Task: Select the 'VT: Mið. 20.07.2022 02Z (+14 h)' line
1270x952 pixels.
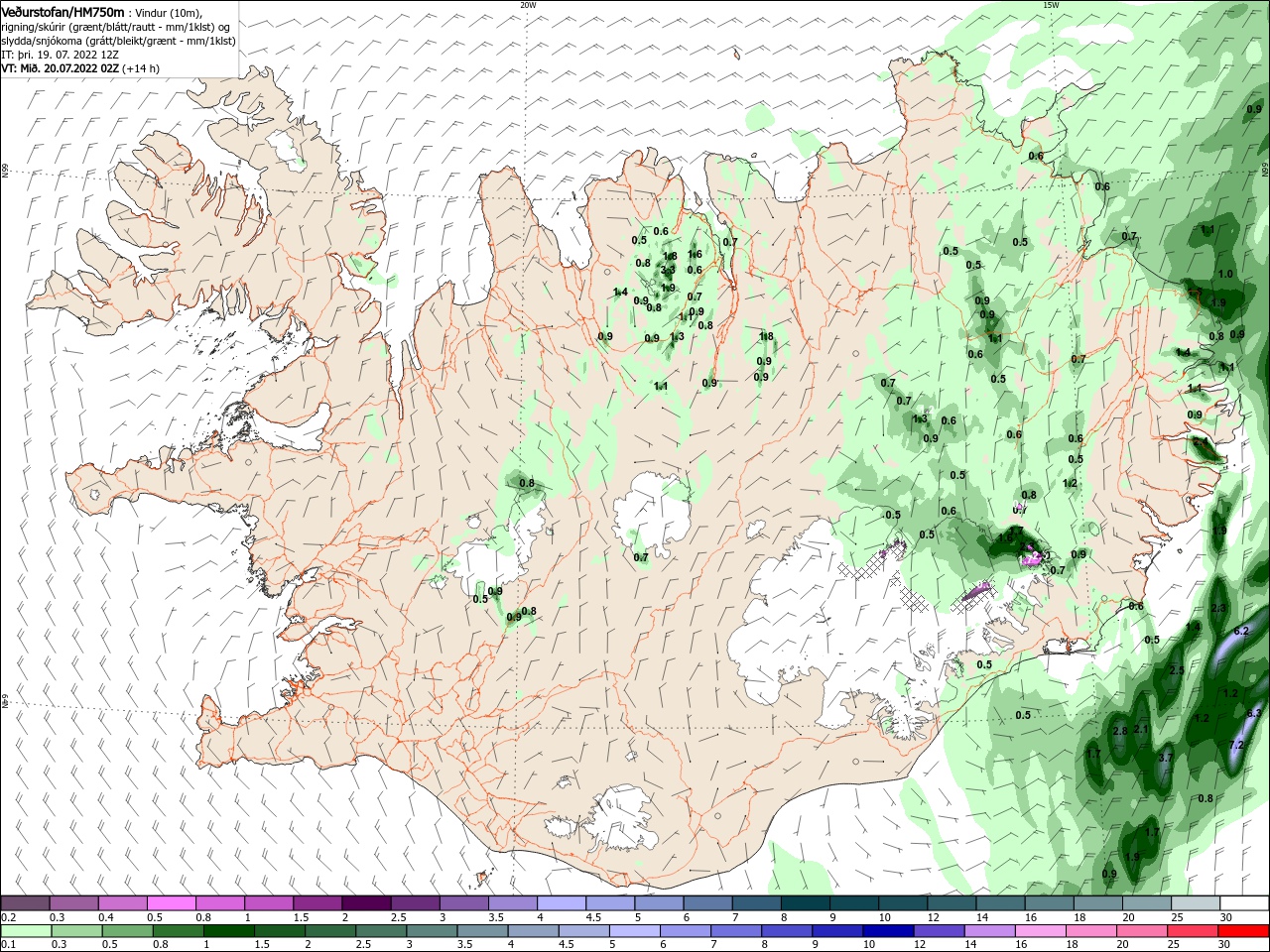Action: point(80,68)
